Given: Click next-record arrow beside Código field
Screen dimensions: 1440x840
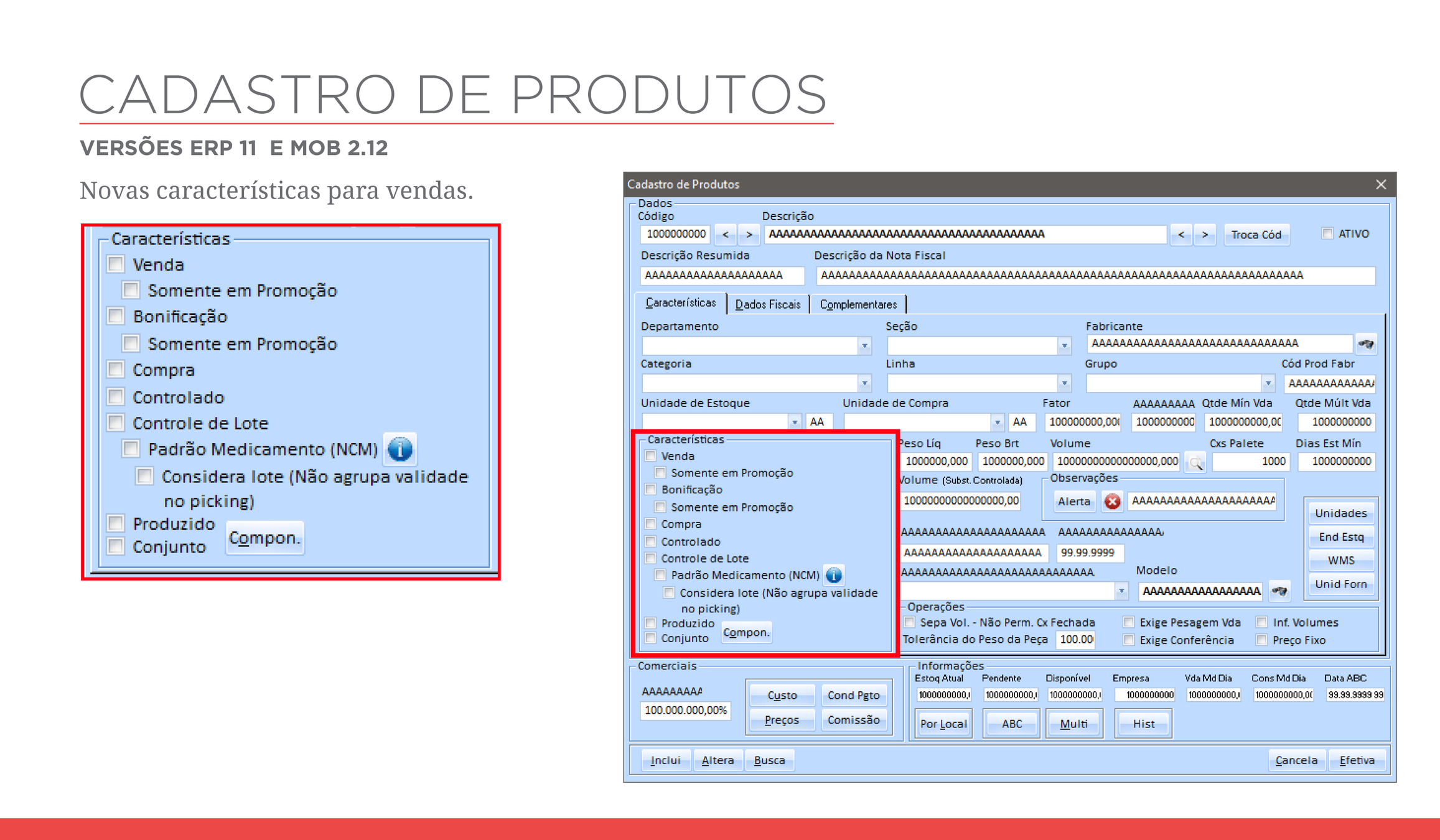Looking at the screenshot, I should tap(749, 235).
